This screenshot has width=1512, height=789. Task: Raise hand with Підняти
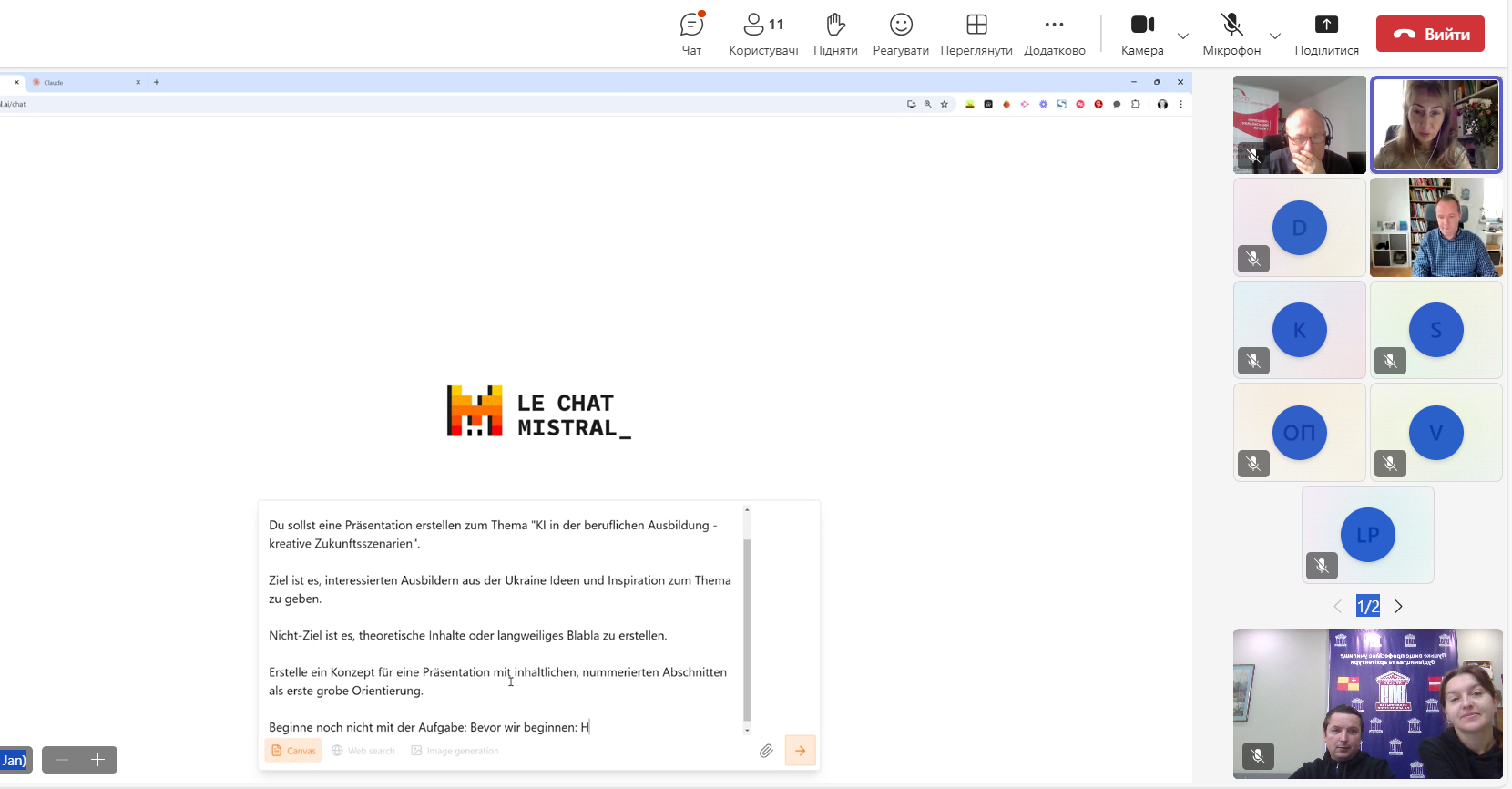click(835, 34)
